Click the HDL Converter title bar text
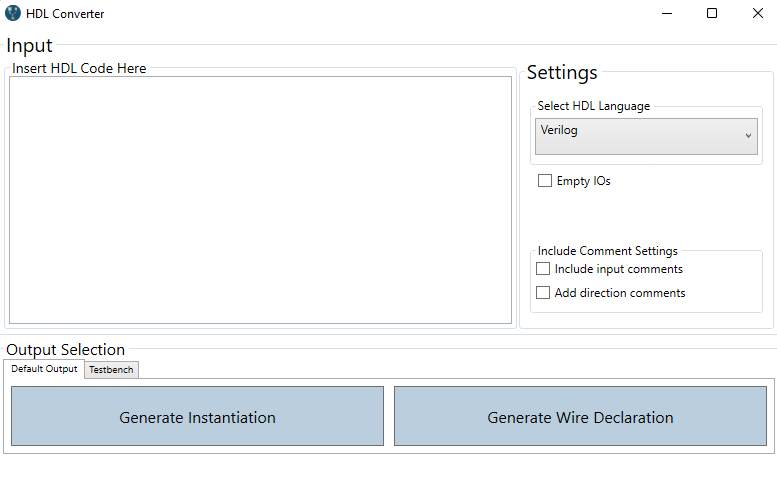This screenshot has height=486, width=777. pos(65,14)
